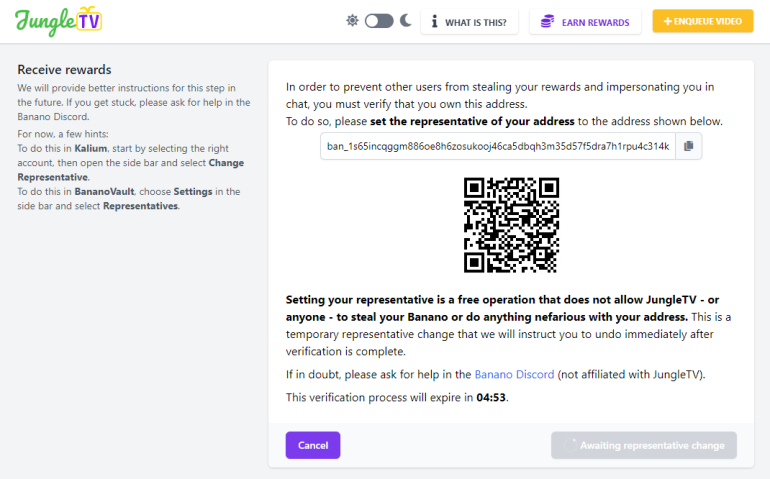Click the Enqueue Video button
Image resolution: width=770 pixels, height=479 pixels.
[703, 21]
